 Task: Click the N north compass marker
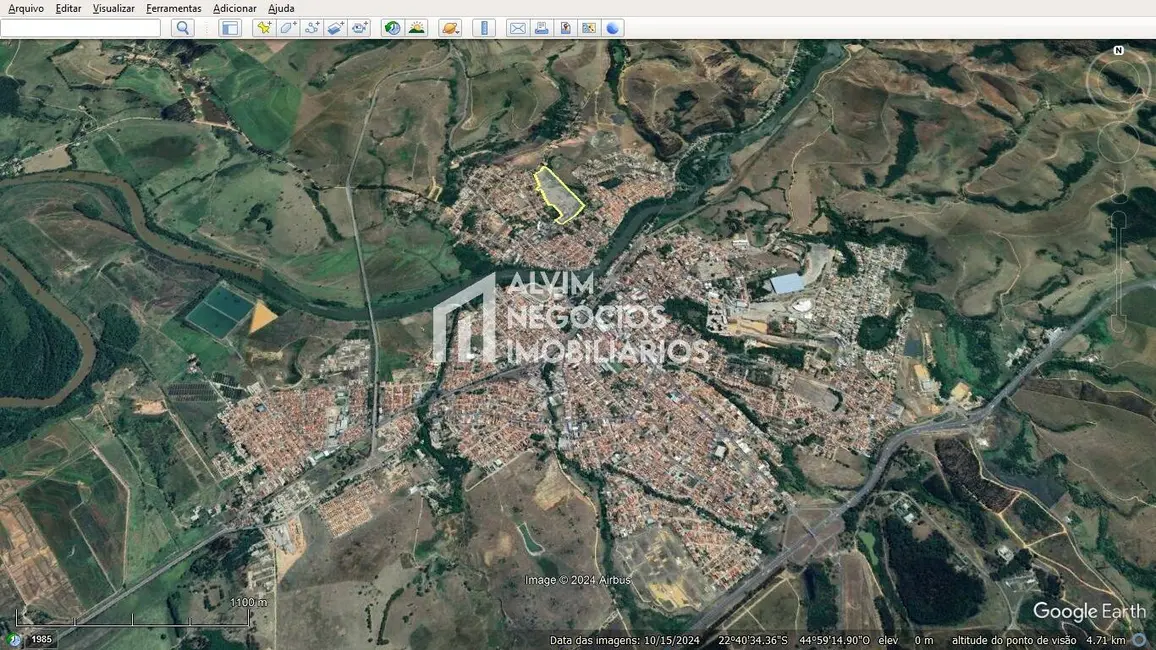point(1118,50)
